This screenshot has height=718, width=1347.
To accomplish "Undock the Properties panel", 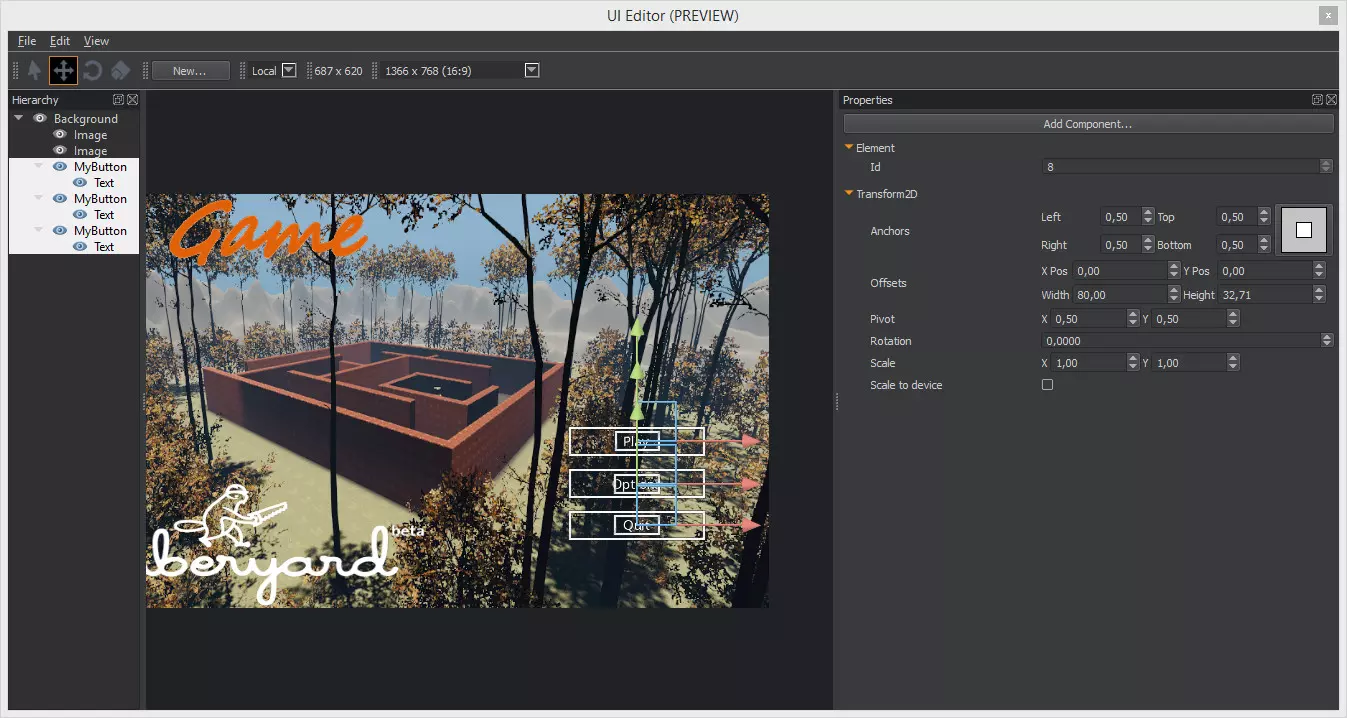I will [x=1317, y=100].
